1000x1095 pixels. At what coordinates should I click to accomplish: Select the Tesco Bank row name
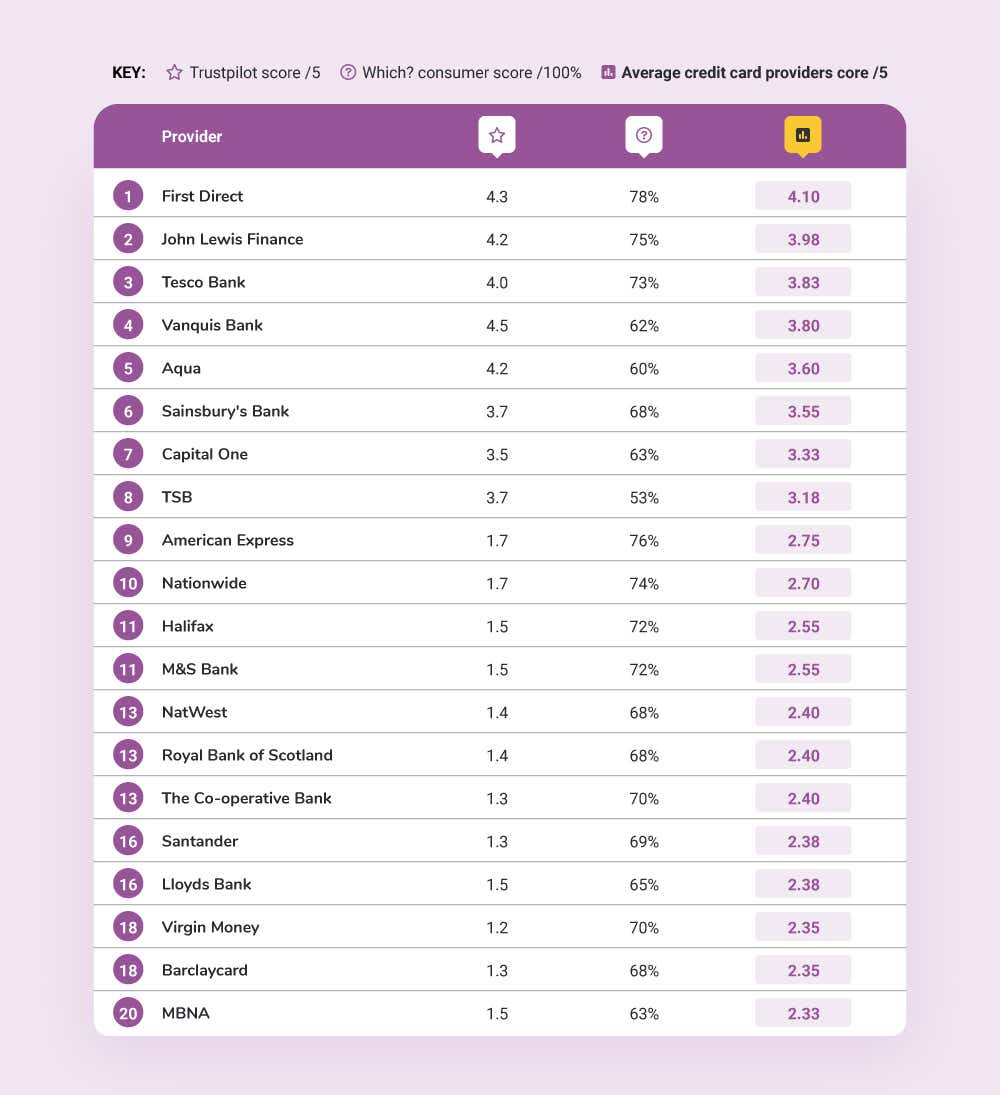203,282
